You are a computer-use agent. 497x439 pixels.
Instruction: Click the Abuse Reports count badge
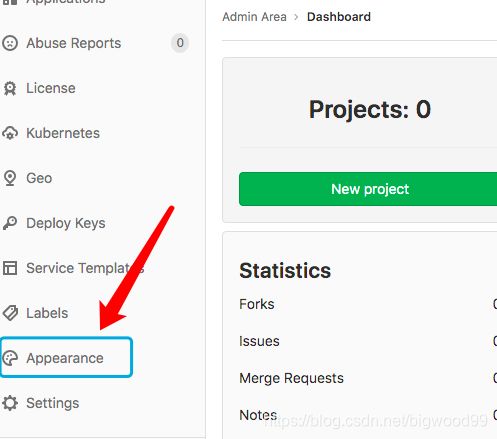point(180,43)
